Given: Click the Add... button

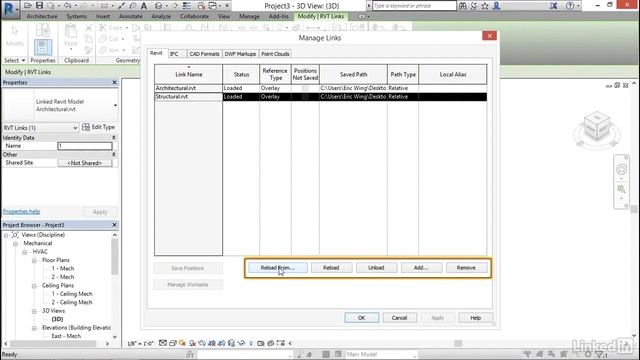Looking at the screenshot, I should [421, 268].
